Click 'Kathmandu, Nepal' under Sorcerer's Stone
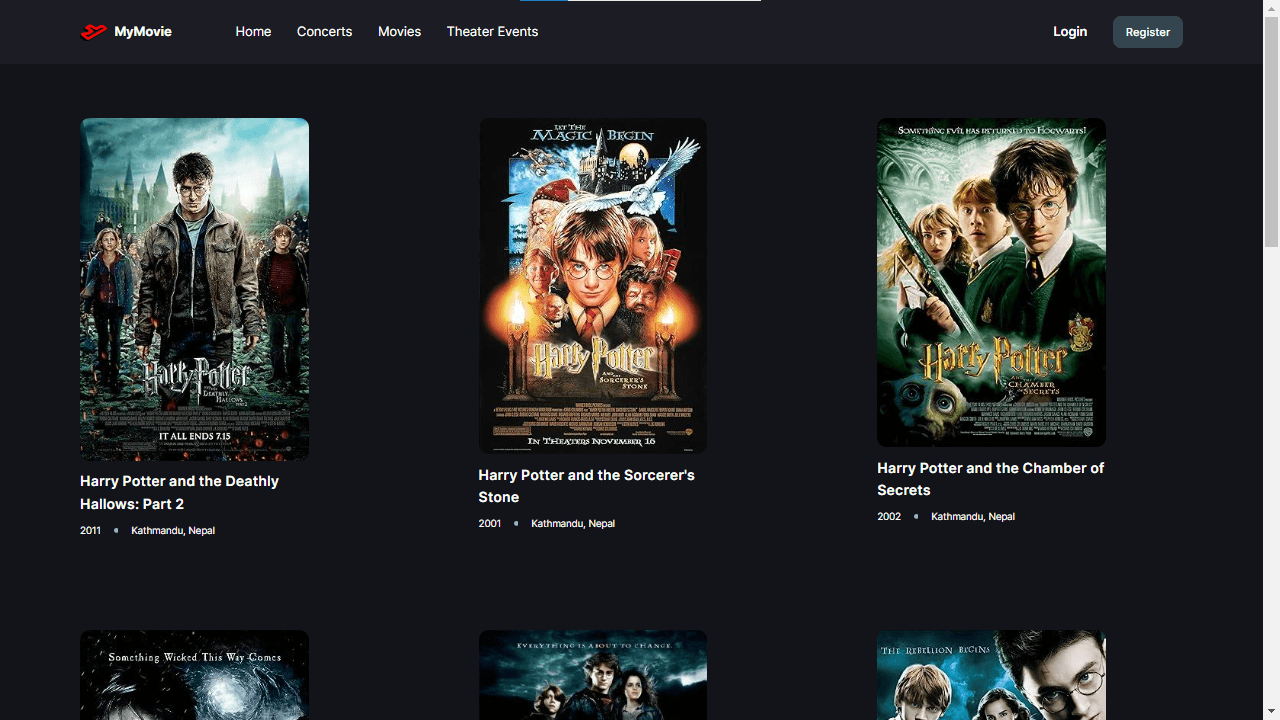Screen dimensions: 1280x720 [x=572, y=523]
